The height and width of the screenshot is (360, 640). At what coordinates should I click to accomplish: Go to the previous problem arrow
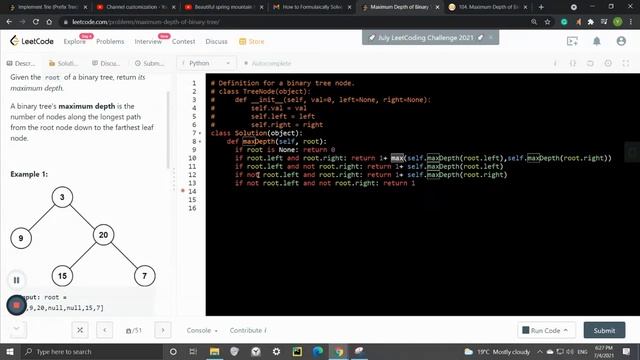pyautogui.click(x=105, y=330)
